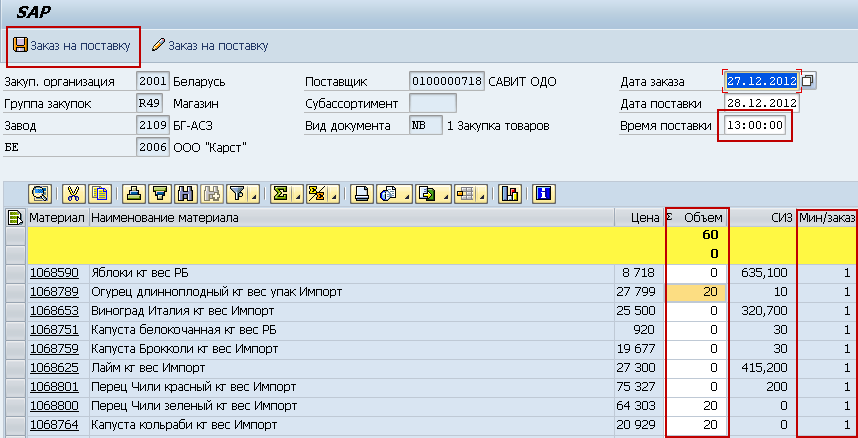The width and height of the screenshot is (858, 438).
Task: Expand dropdown arrow beside the Total sigma
Action: (298, 194)
